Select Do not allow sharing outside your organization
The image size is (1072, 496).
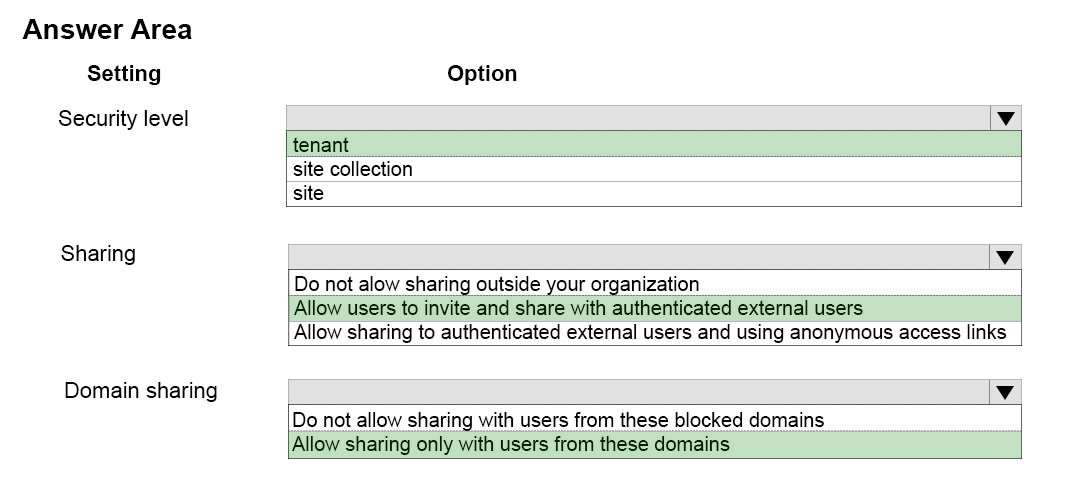(x=654, y=283)
